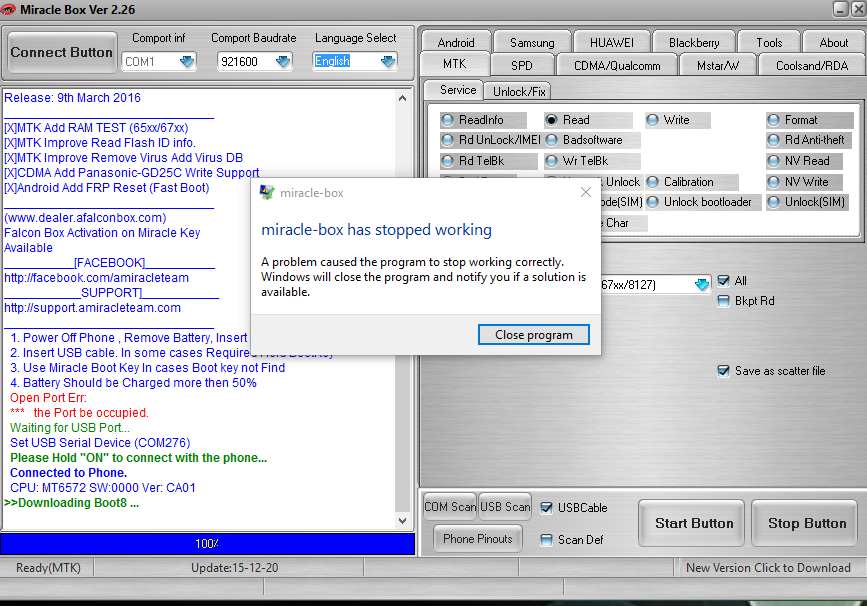Switch to the Samsung tab
The image size is (867, 606).
[532, 43]
